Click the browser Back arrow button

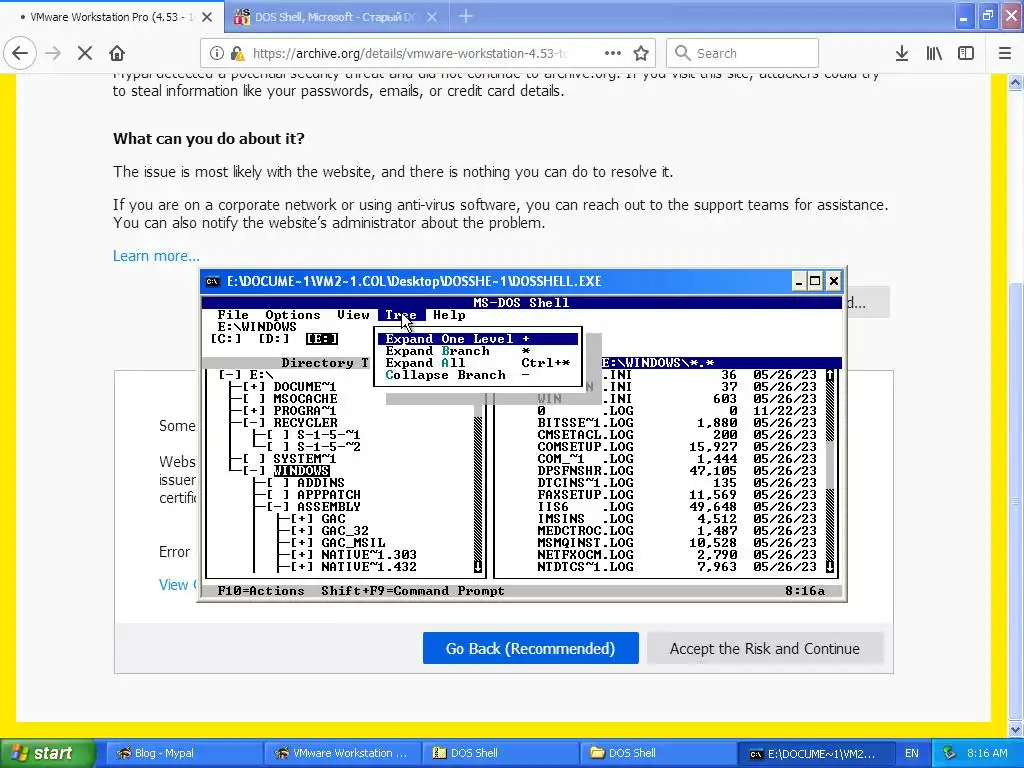pyautogui.click(x=20, y=53)
